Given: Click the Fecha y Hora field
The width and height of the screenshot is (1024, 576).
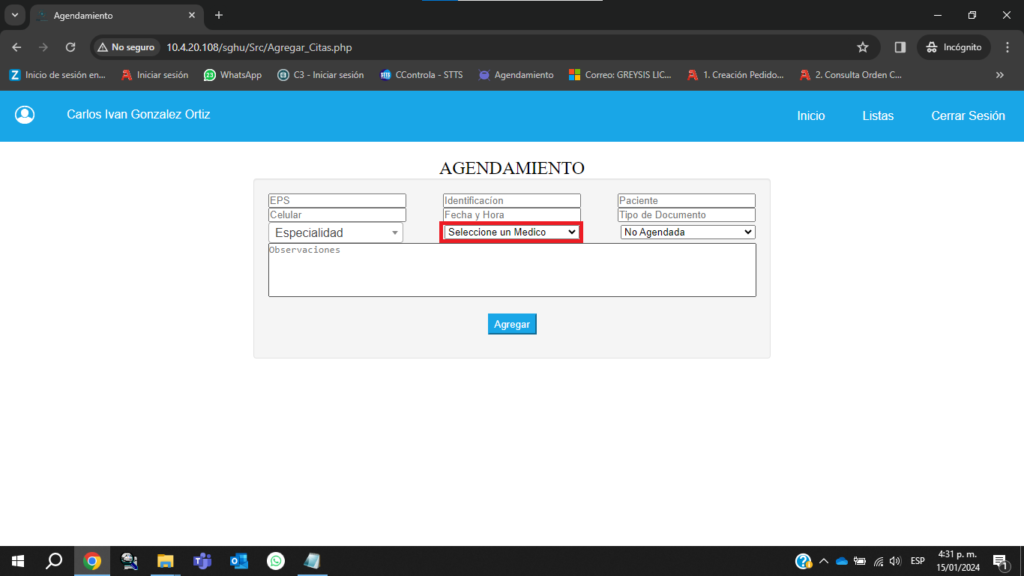Looking at the screenshot, I should pos(511,215).
